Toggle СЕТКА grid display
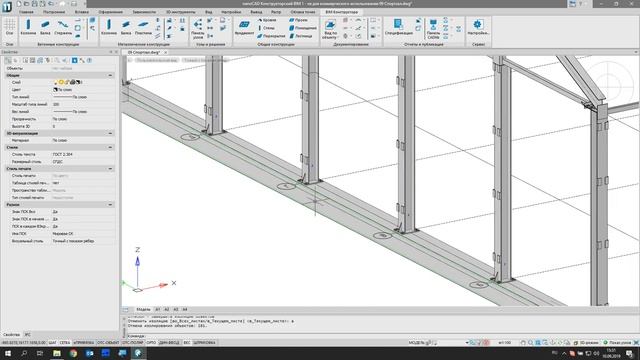The width and height of the screenshot is (640, 360). click(65, 343)
